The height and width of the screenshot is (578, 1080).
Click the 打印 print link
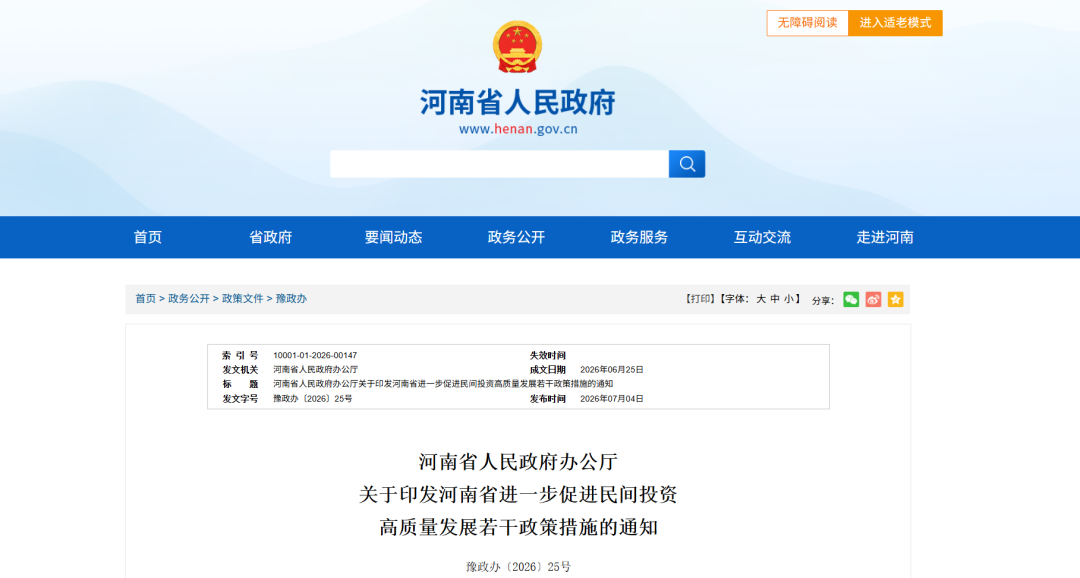click(700, 299)
